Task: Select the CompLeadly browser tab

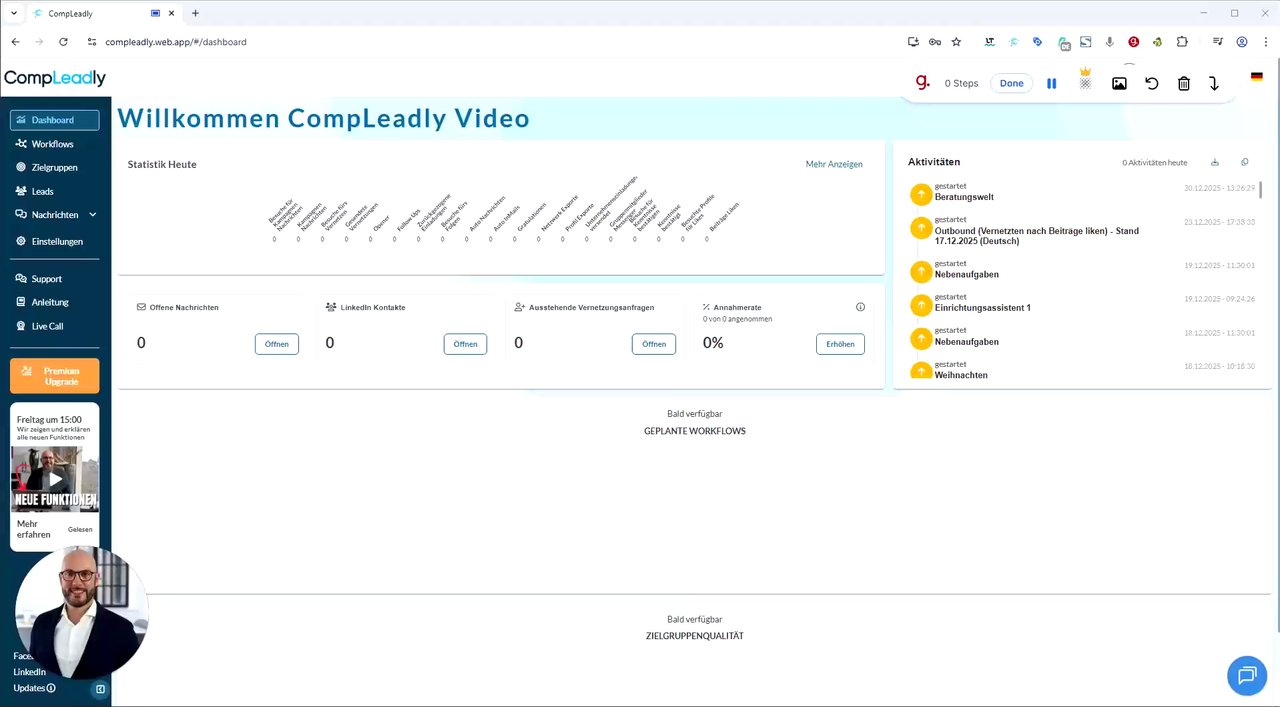Action: 105,14
